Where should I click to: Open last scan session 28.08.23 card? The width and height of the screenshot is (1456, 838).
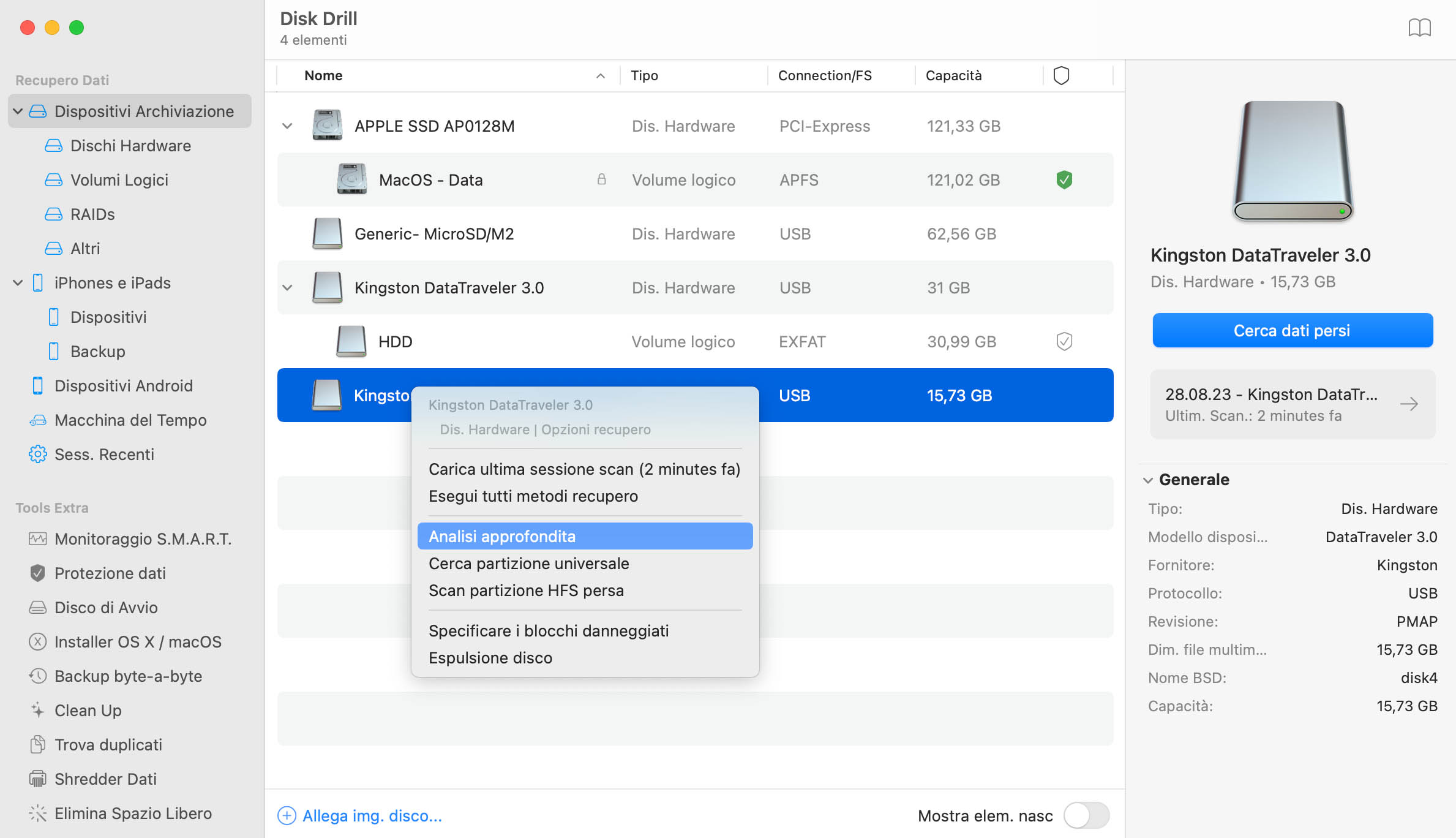[x=1292, y=404]
